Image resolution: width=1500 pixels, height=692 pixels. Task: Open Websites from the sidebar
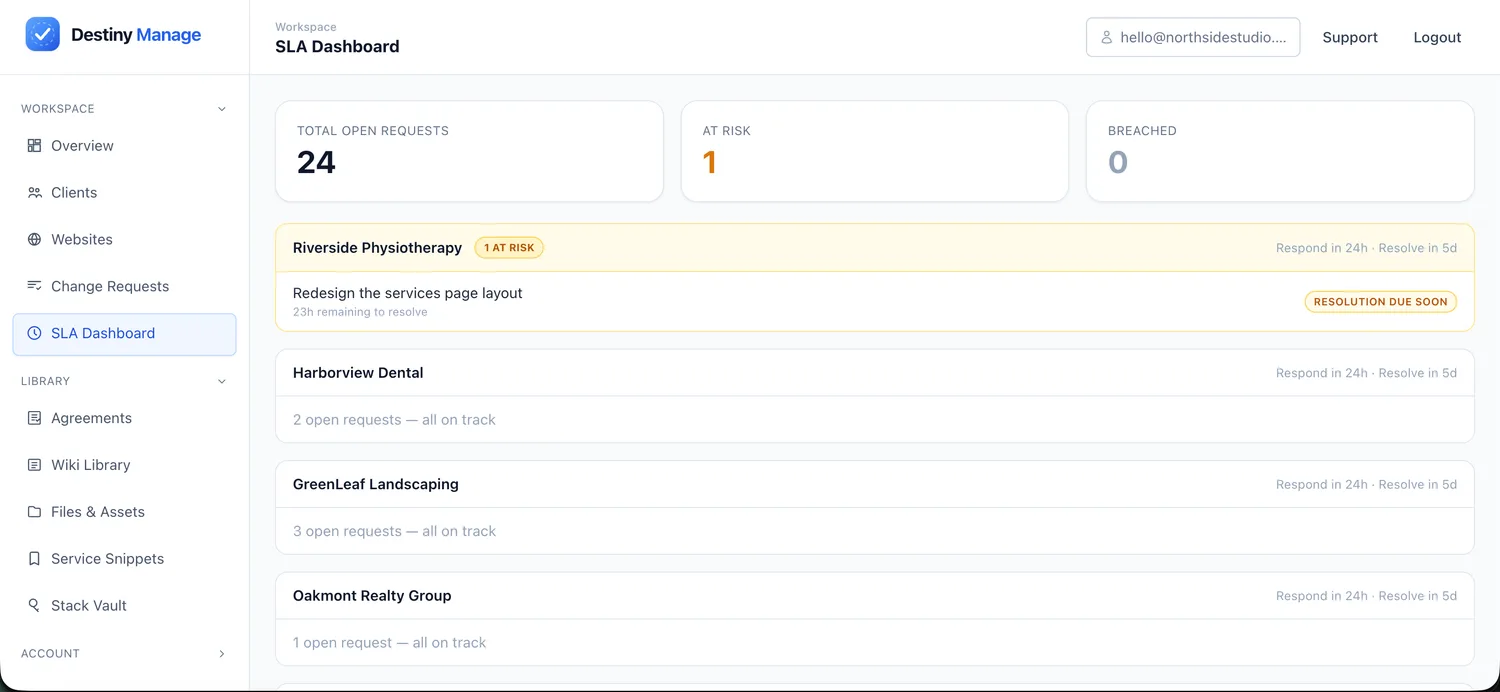[125, 240]
